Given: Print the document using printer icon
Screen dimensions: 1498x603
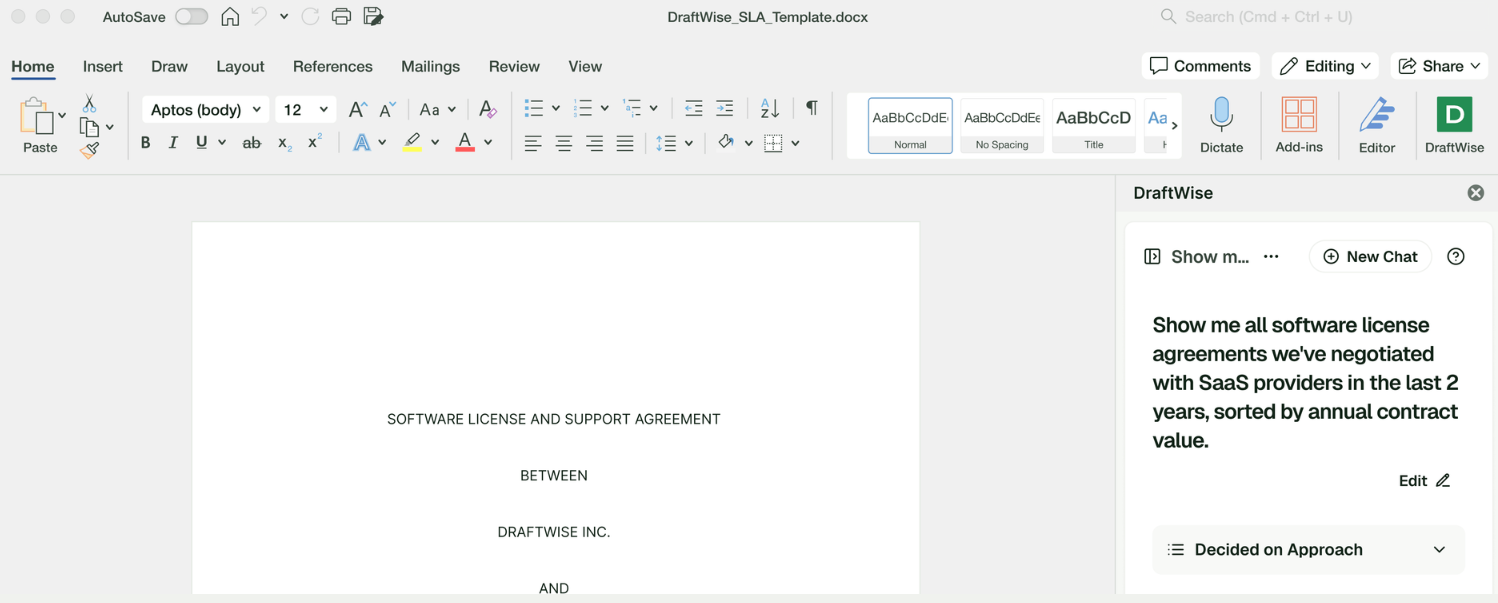Looking at the screenshot, I should tap(341, 17).
